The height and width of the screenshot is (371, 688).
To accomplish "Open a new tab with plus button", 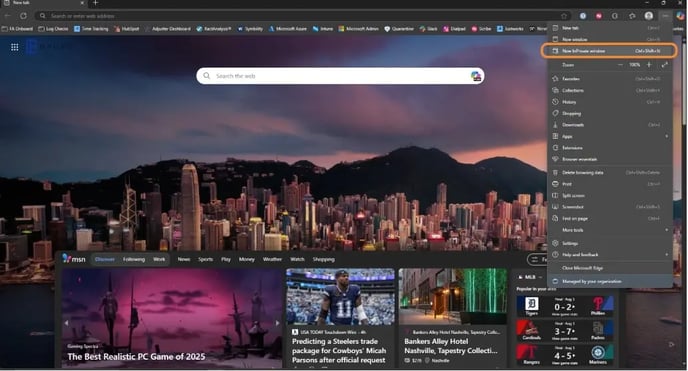I will tap(95, 3).
